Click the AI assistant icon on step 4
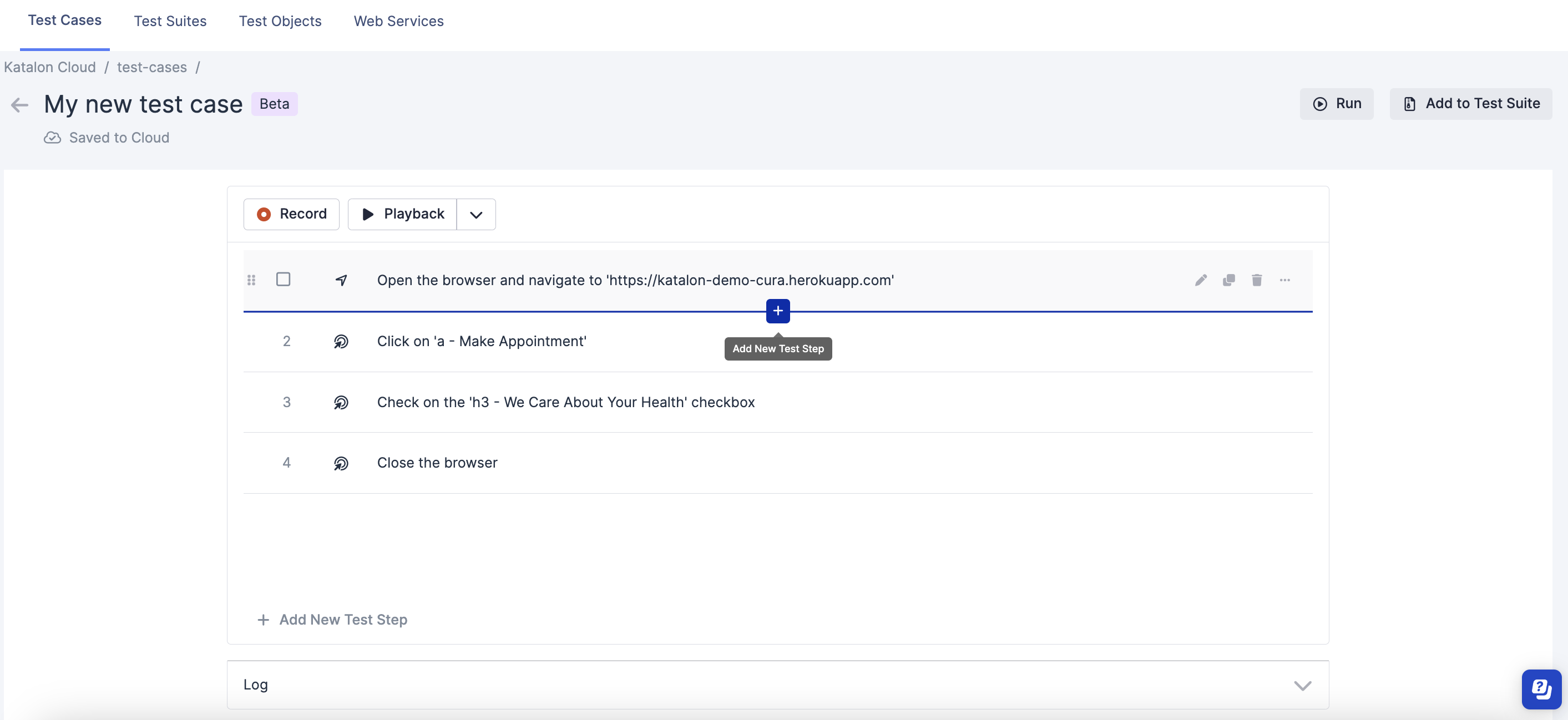Viewport: 1568px width, 720px height. 341,462
